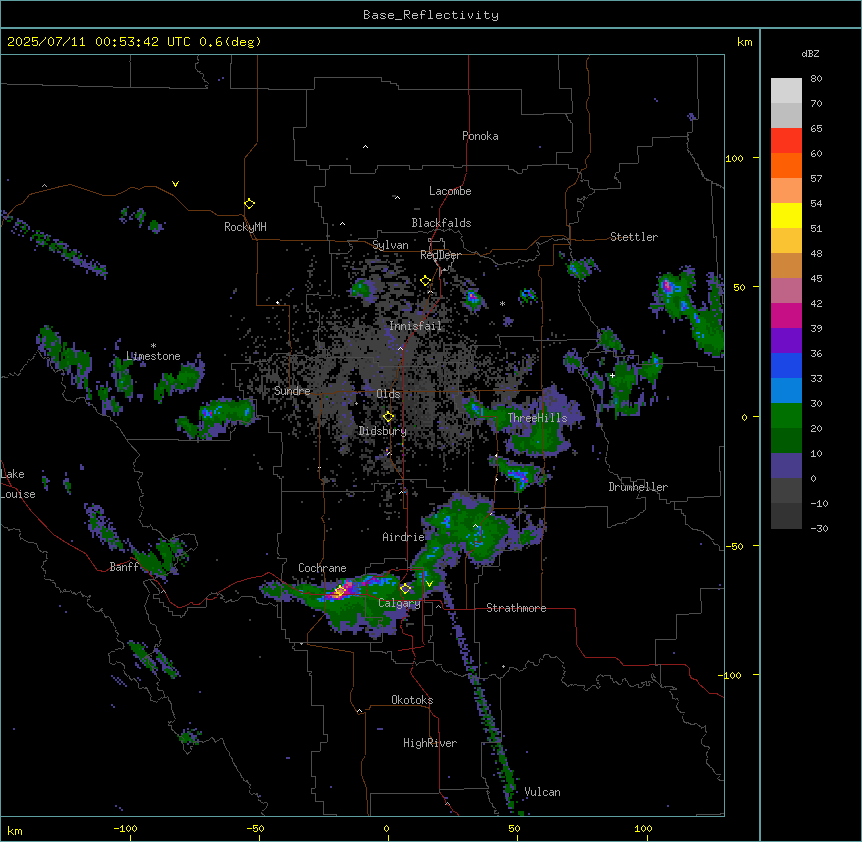
Task: Click the yellow diamond marker at Didsbury
Action: tap(388, 417)
